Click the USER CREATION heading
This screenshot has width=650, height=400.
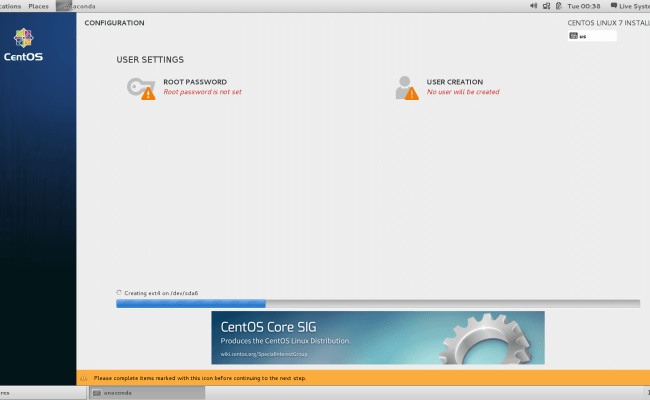(x=455, y=82)
